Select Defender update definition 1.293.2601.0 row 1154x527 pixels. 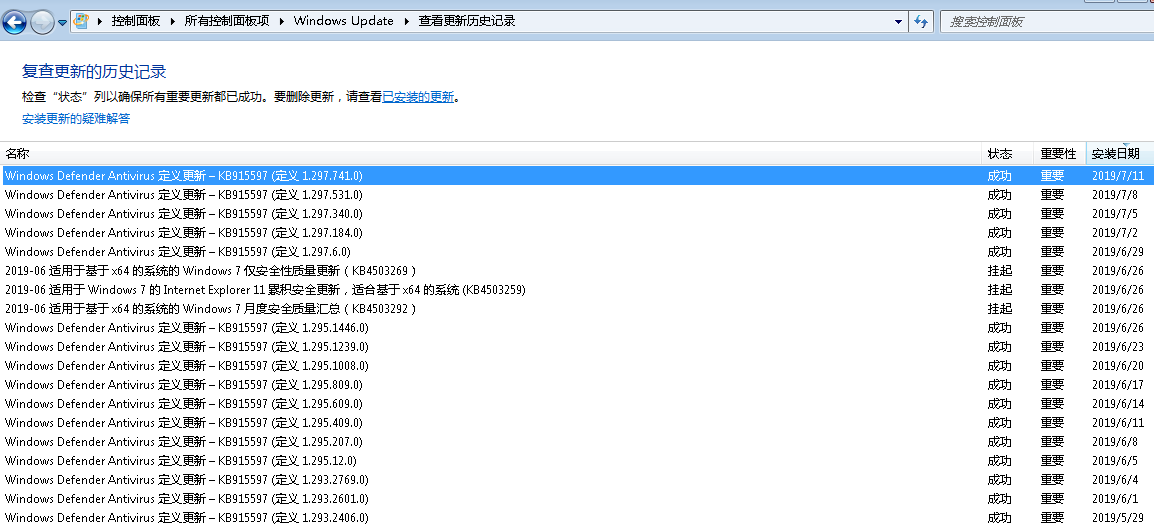[577, 499]
